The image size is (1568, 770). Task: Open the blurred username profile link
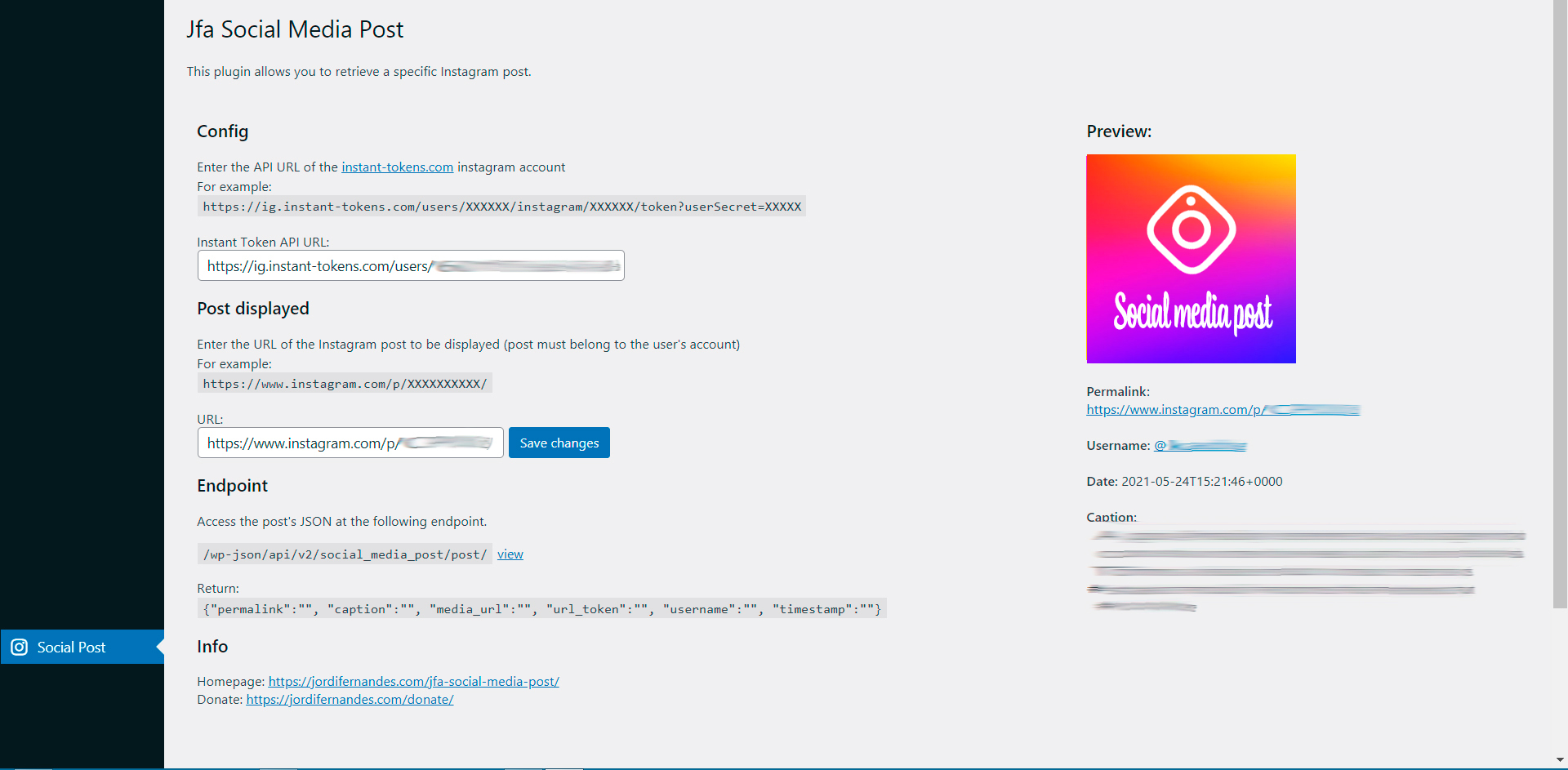point(1200,445)
